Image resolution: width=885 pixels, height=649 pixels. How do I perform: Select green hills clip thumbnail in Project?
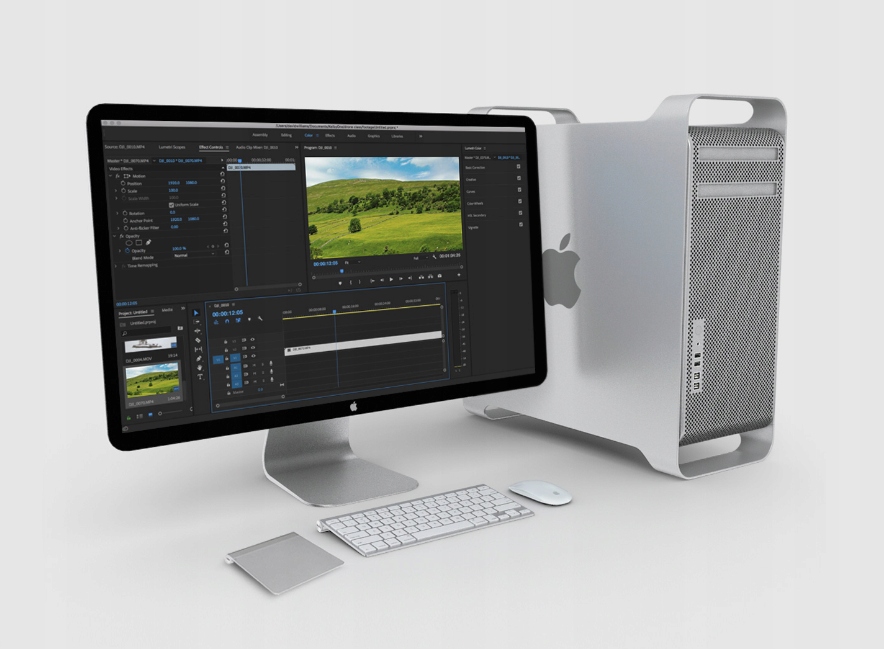tap(152, 380)
